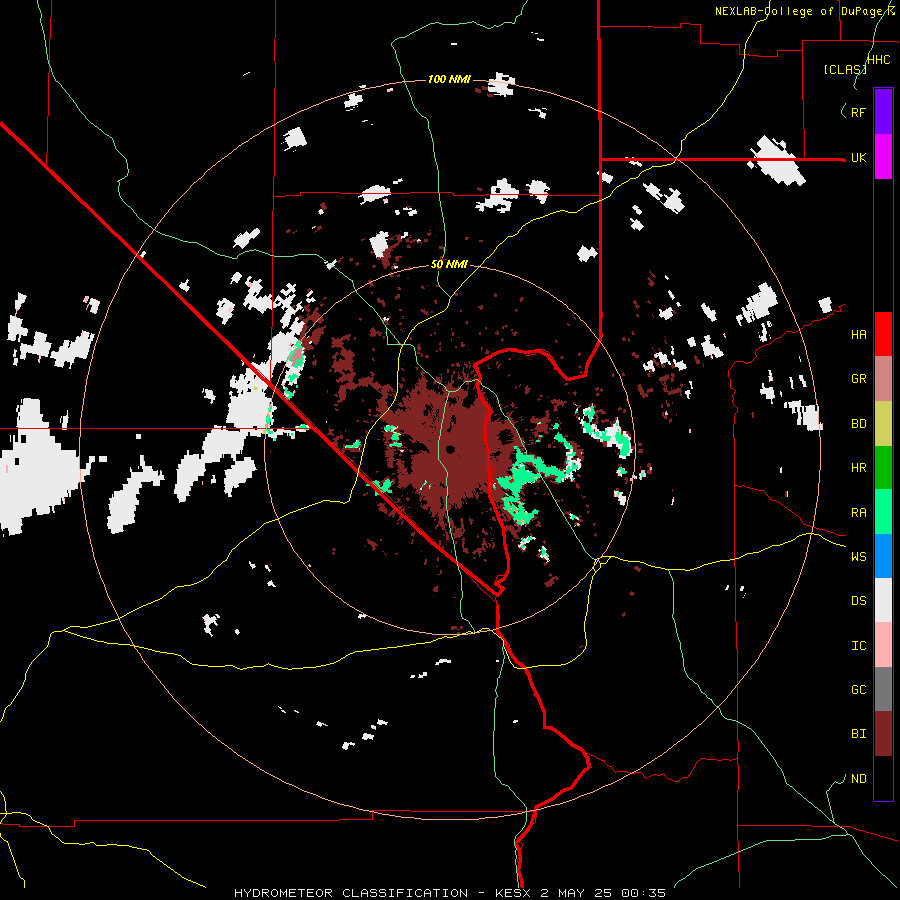Click the 50 NMI range ring label
This screenshot has height=900, width=900.
click(x=449, y=265)
